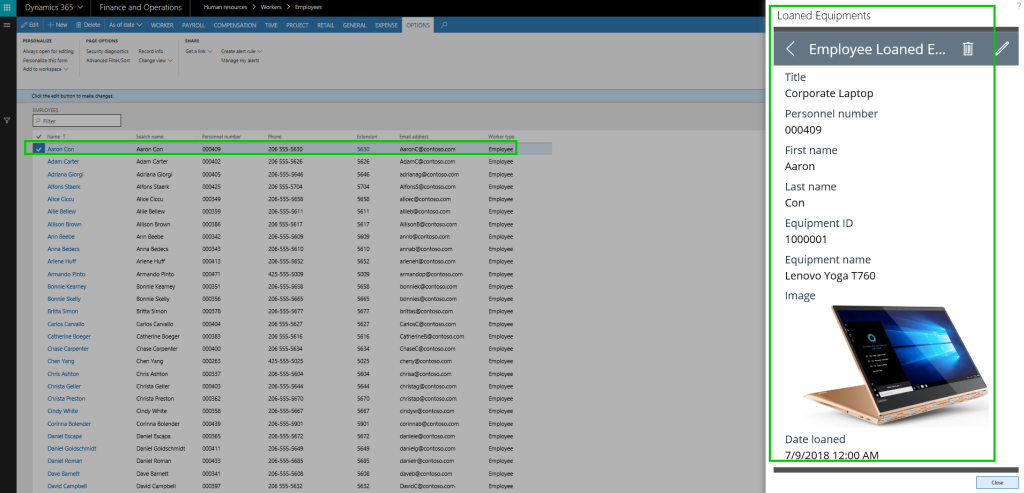Delete loaned equipment with the trash icon
Screen dimensions: 1024x493
tap(967, 49)
